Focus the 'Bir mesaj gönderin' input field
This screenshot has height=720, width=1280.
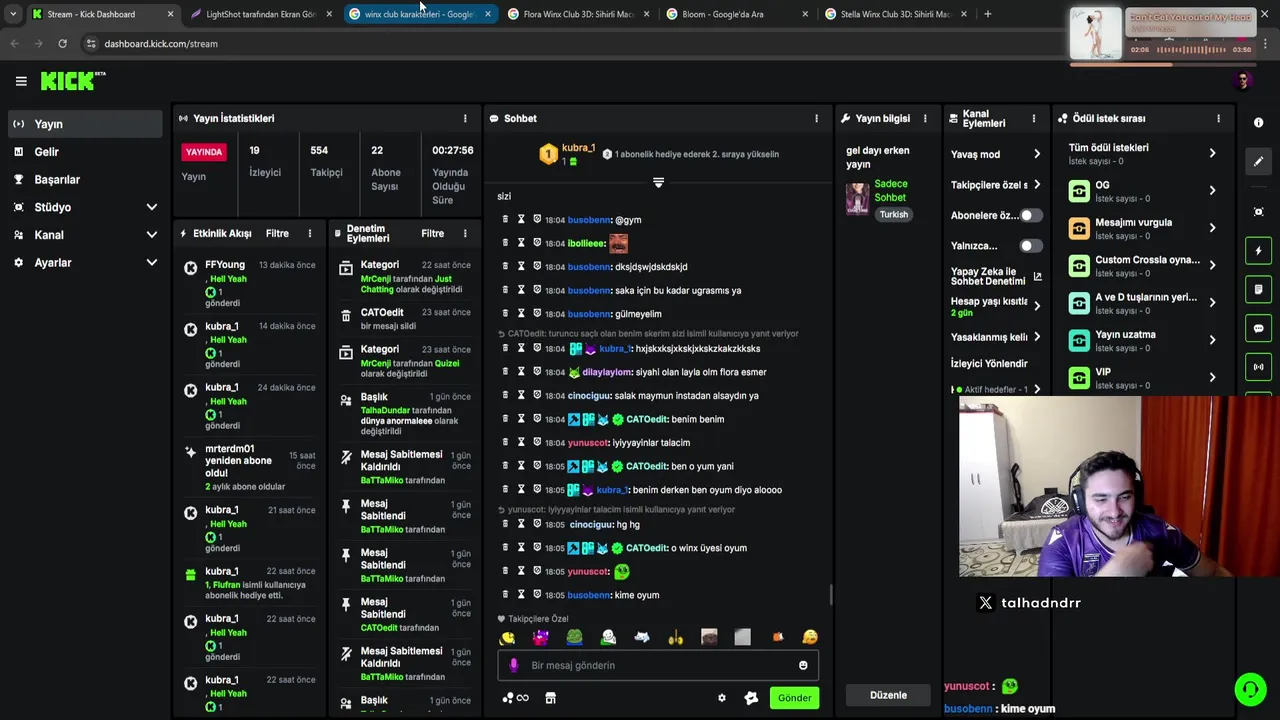point(658,665)
